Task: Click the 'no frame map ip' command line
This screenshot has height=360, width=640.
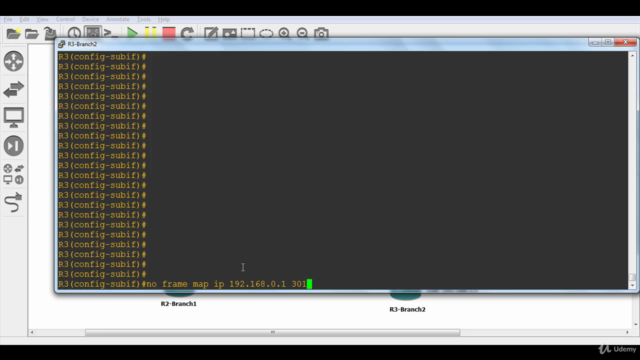Action: click(x=185, y=284)
